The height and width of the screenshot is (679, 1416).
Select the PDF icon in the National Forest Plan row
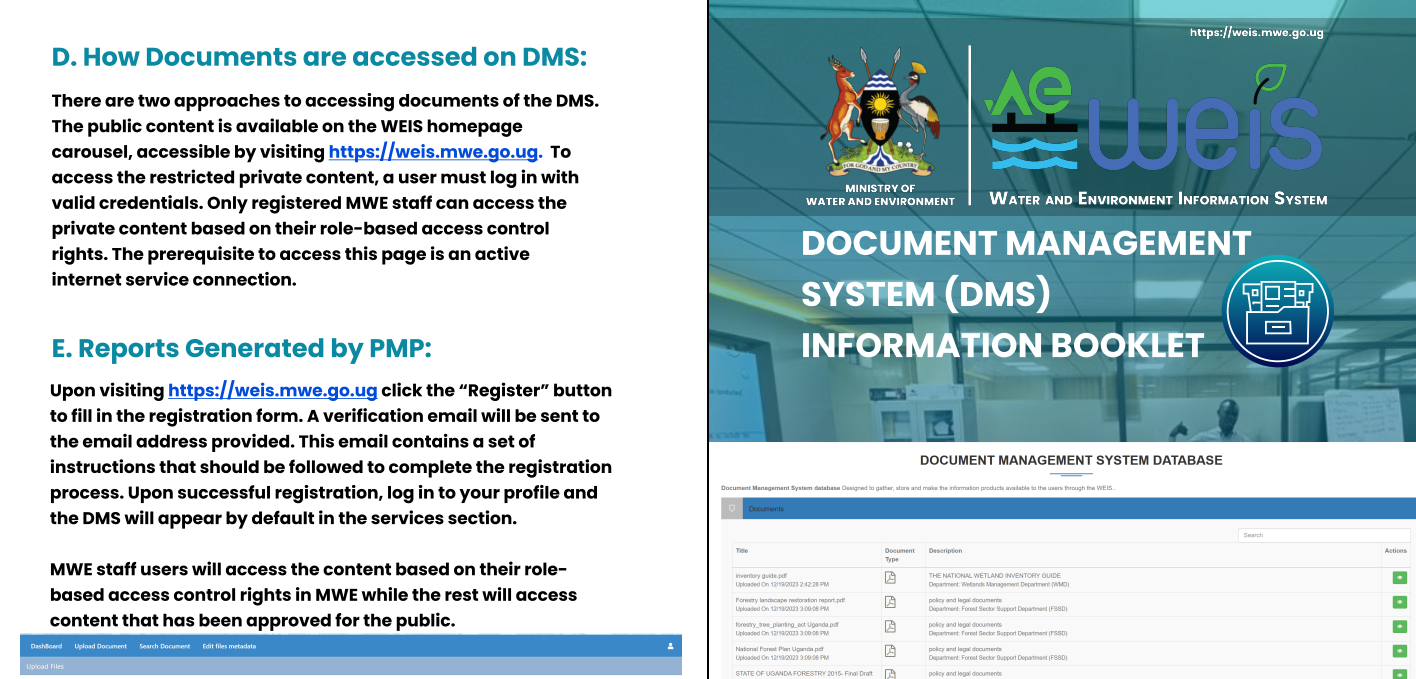click(890, 651)
